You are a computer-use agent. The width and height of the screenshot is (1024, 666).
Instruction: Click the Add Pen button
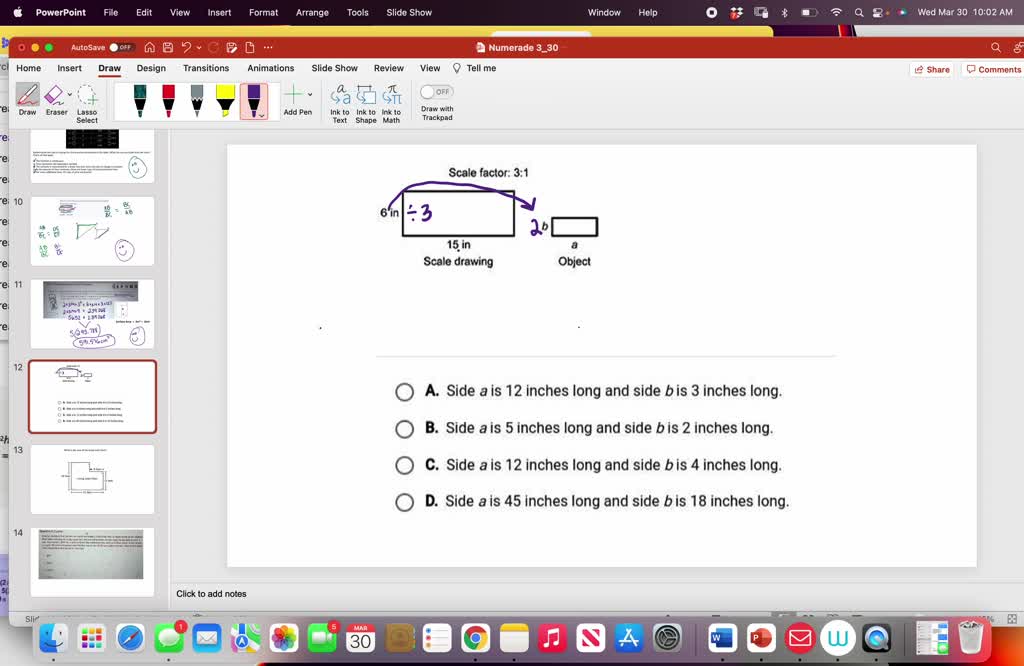point(295,101)
